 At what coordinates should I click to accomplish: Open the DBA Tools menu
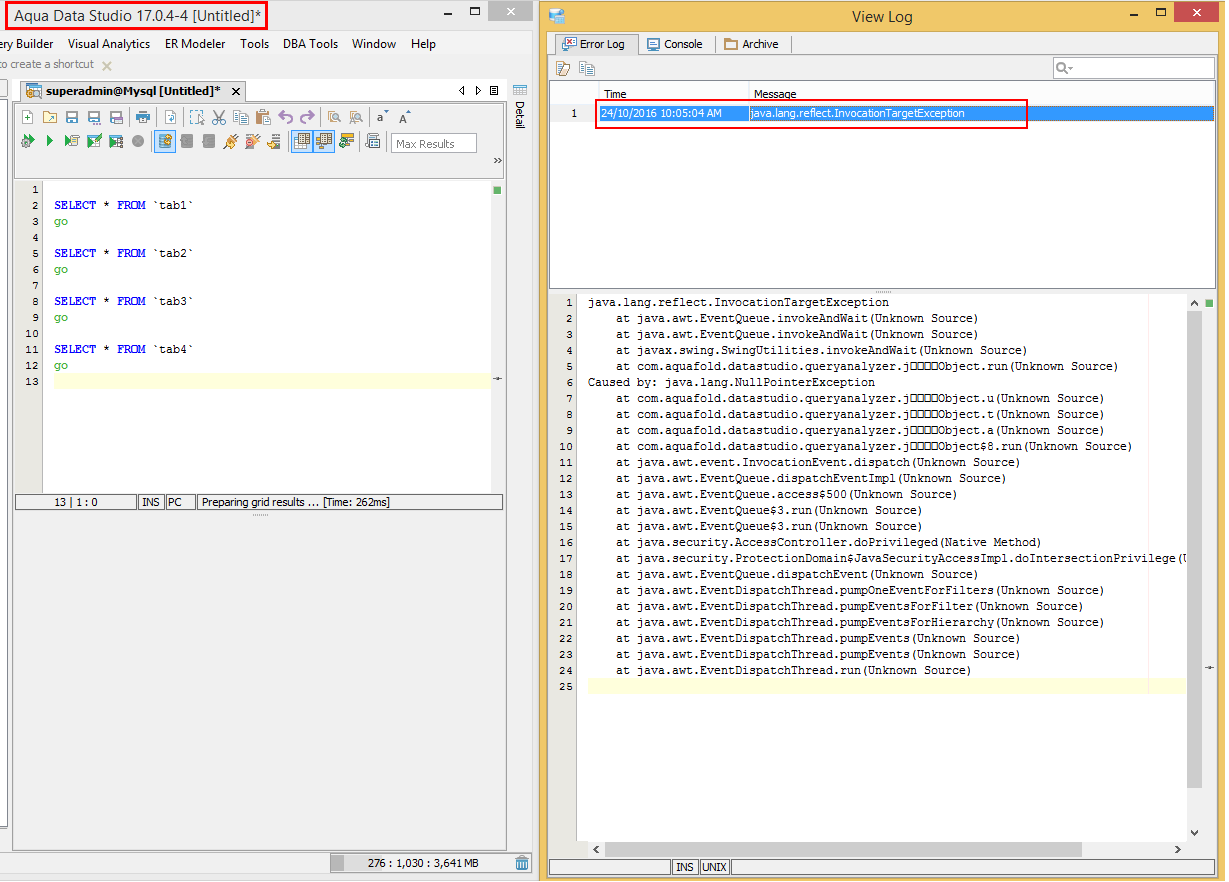tap(310, 44)
